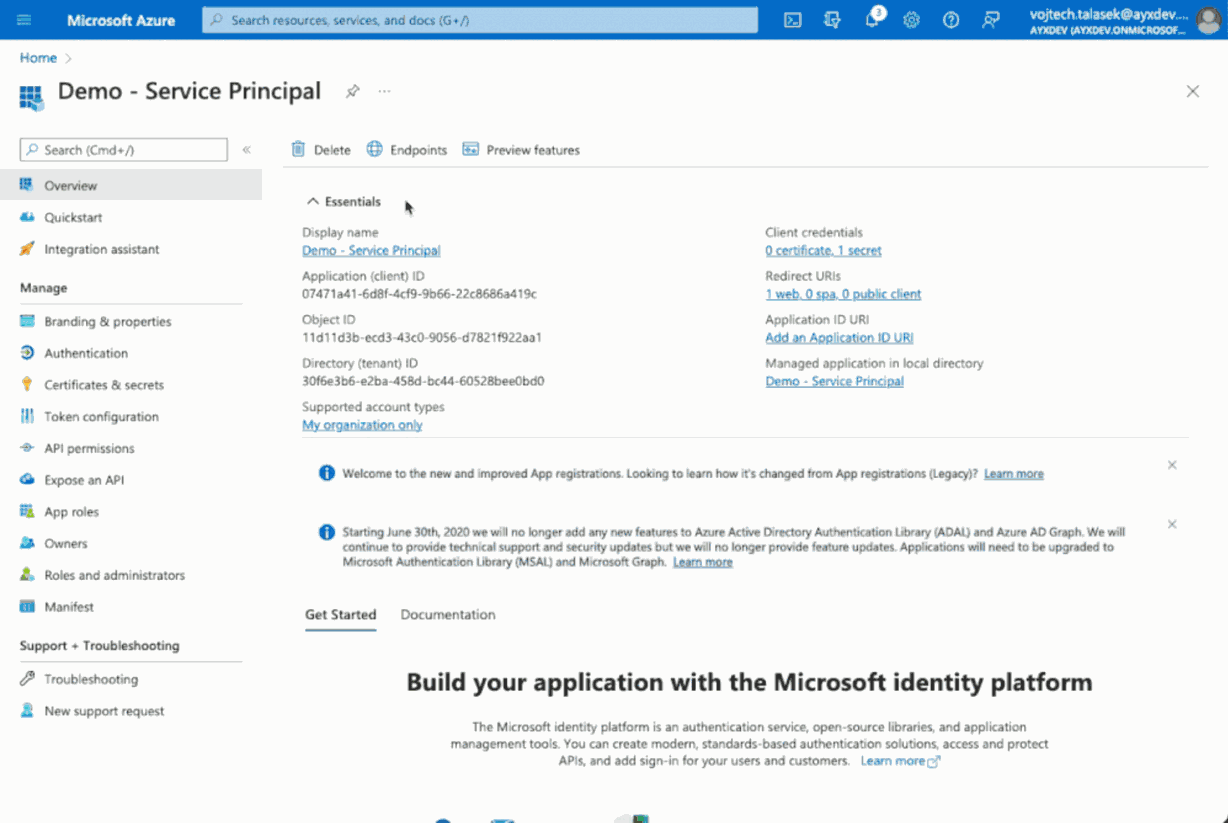Screen dimensions: 1228x823
Task: Open the more options ellipsis beside title
Action: [384, 91]
